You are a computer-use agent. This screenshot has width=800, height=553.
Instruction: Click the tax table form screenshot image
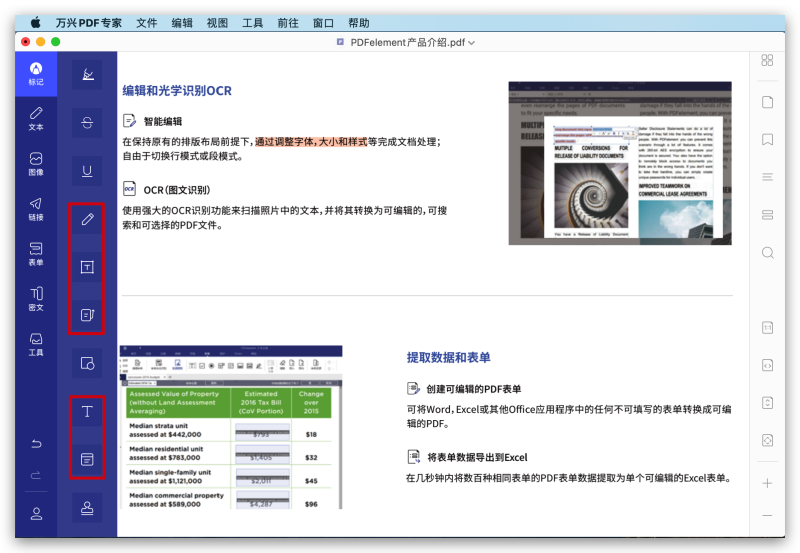(x=231, y=427)
